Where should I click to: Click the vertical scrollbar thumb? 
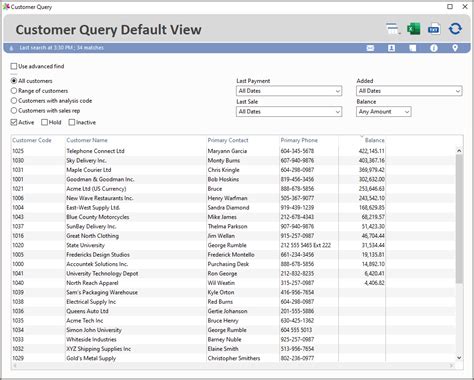pos(459,219)
